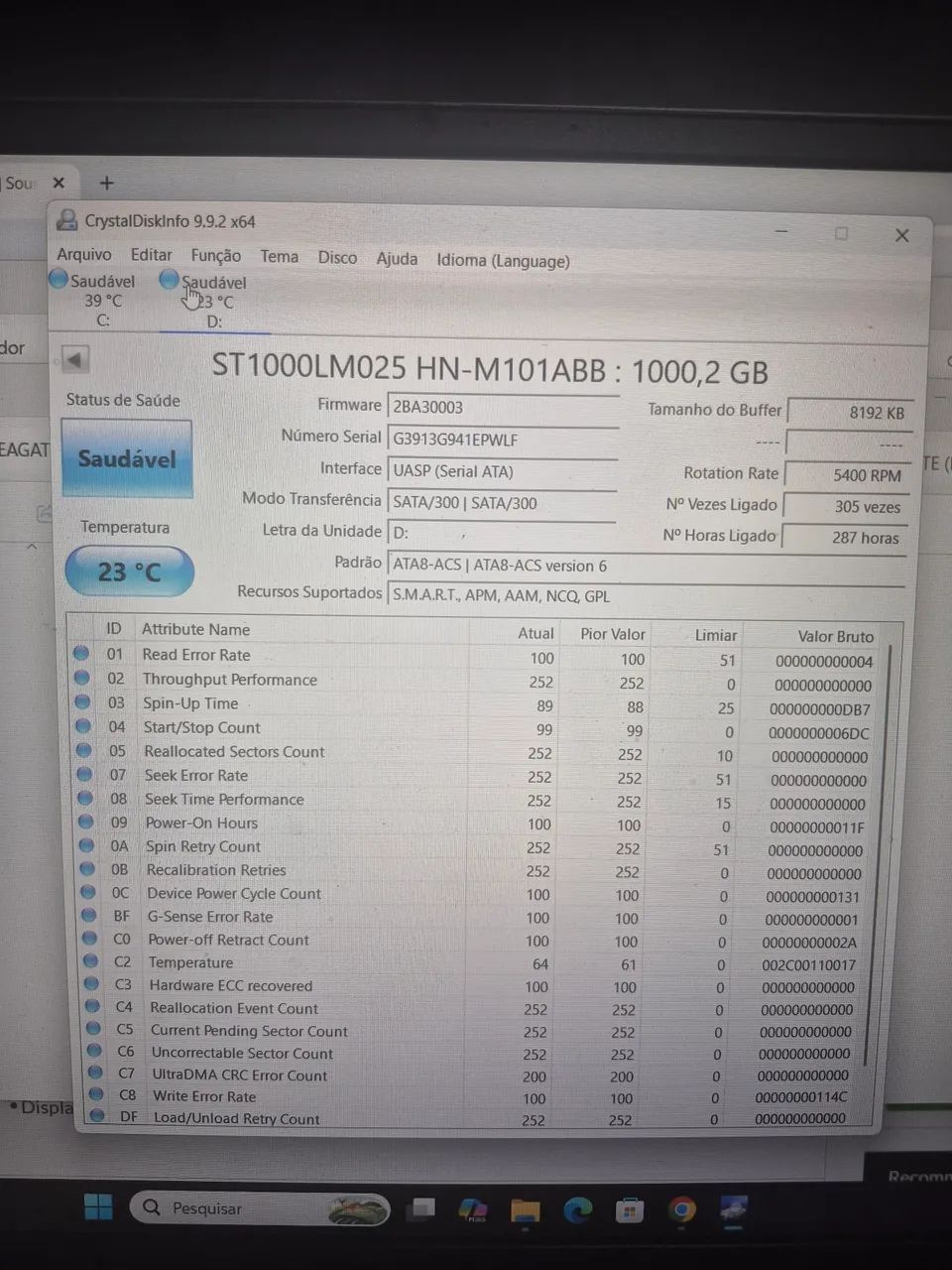The height and width of the screenshot is (1270, 952).
Task: Open the Disco menu
Action: pyautogui.click(x=337, y=257)
